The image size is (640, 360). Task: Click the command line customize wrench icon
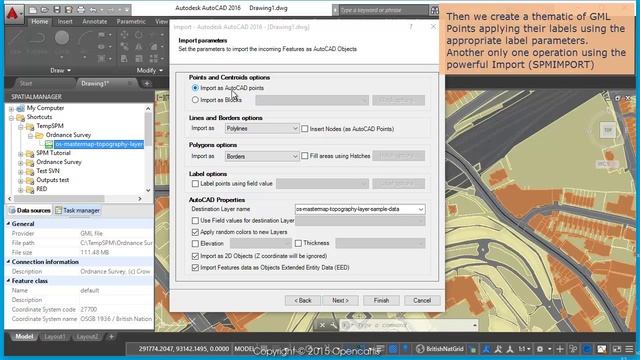click(x=333, y=325)
